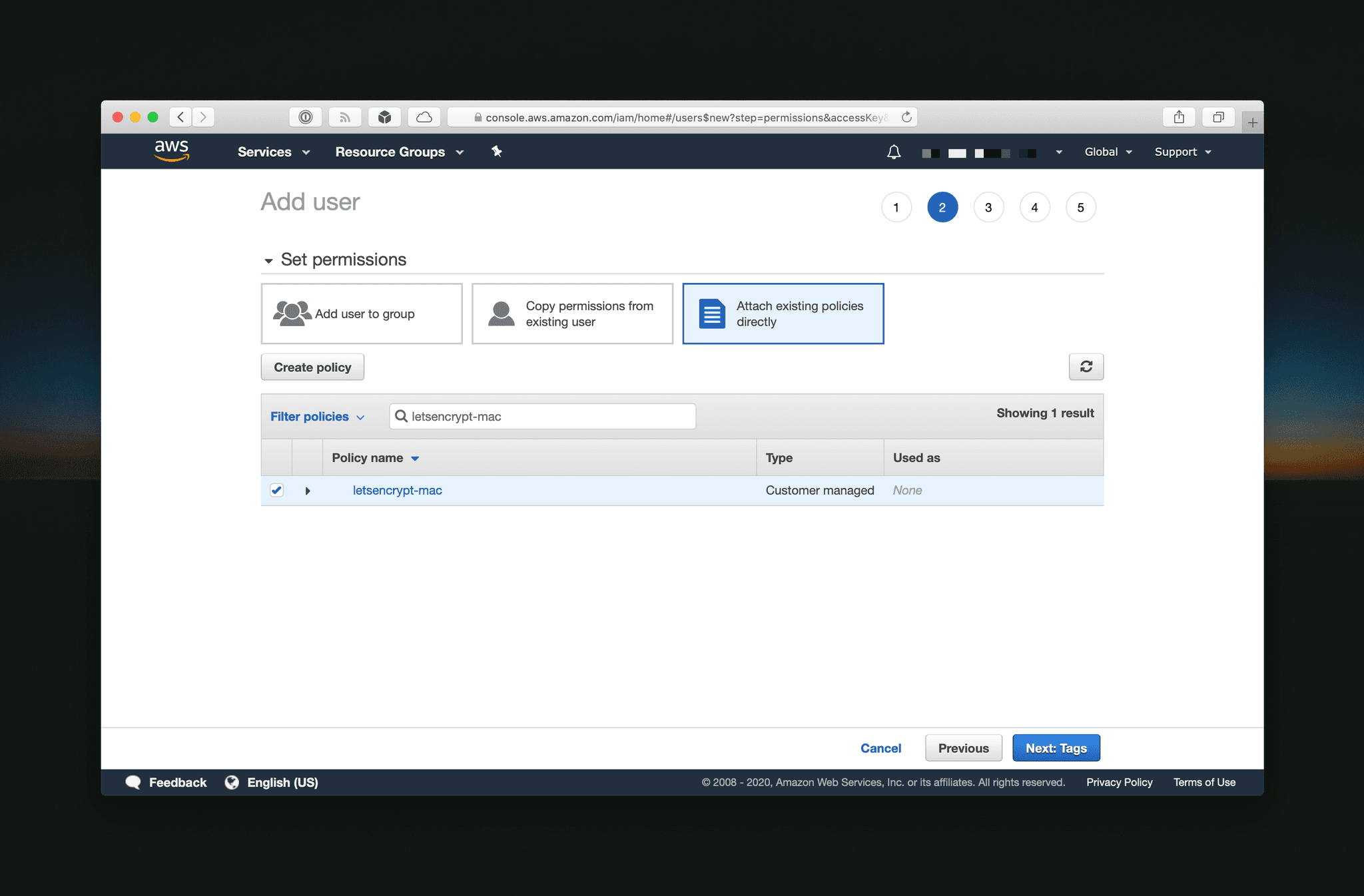Open the Filter policies dropdown
The height and width of the screenshot is (896, 1364).
(316, 416)
